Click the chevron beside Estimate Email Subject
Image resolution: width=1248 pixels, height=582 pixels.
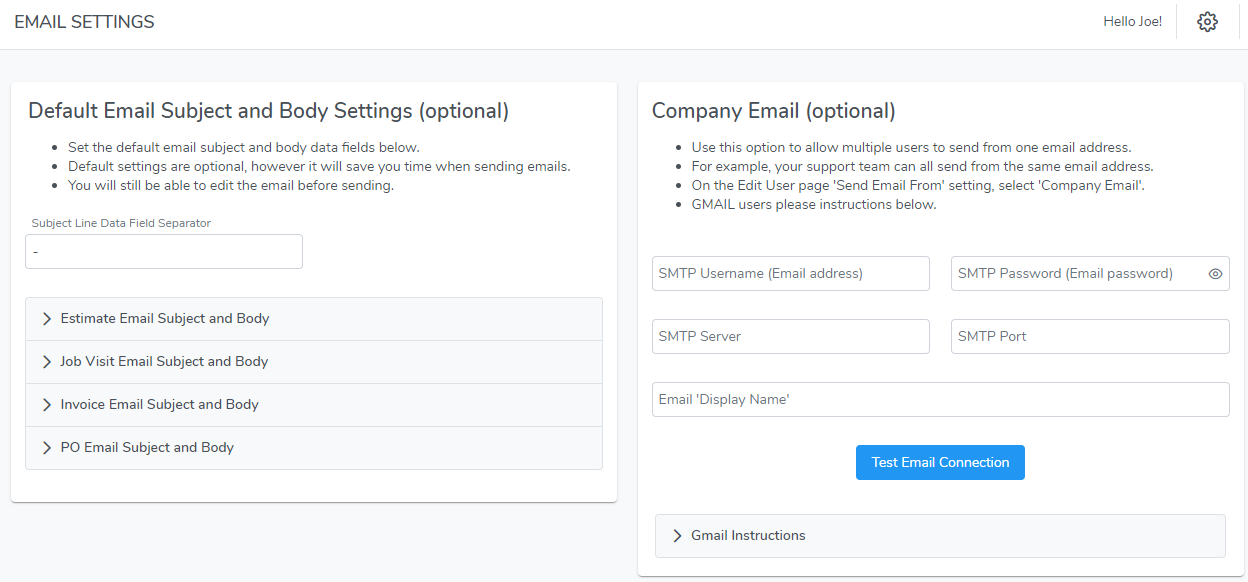coord(47,318)
